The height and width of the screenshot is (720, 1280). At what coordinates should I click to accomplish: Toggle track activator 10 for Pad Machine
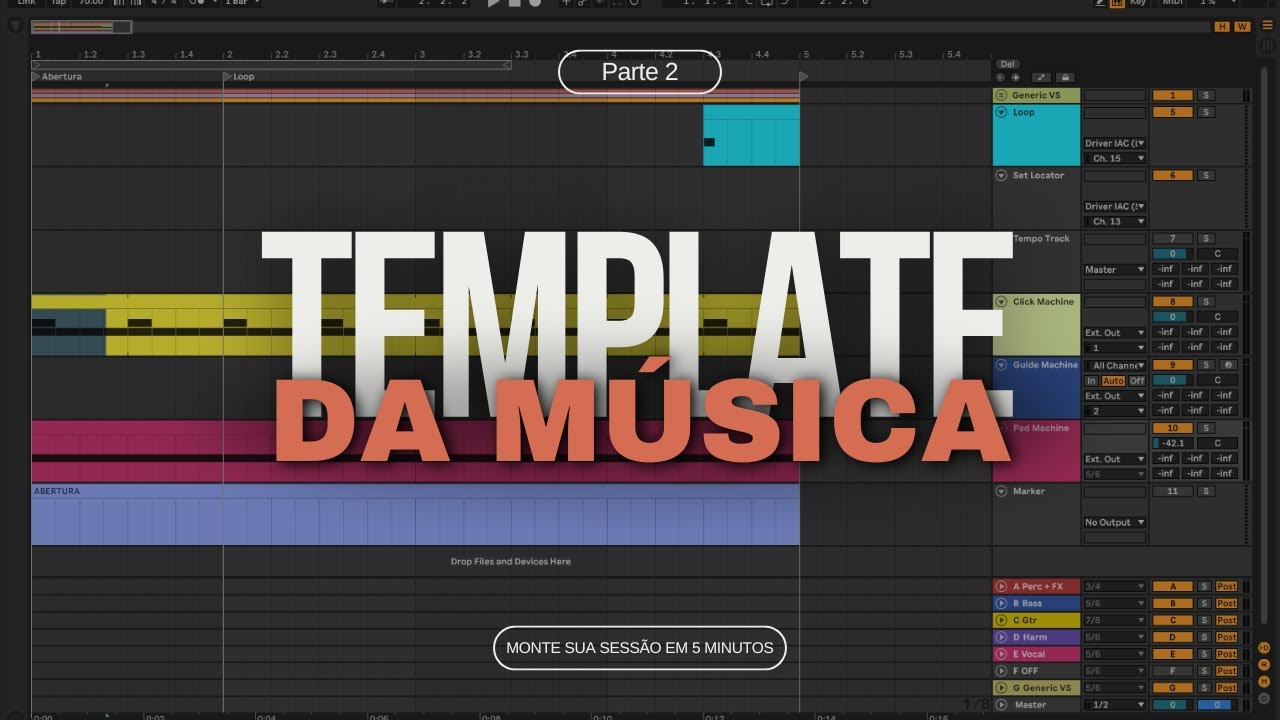click(x=1173, y=428)
